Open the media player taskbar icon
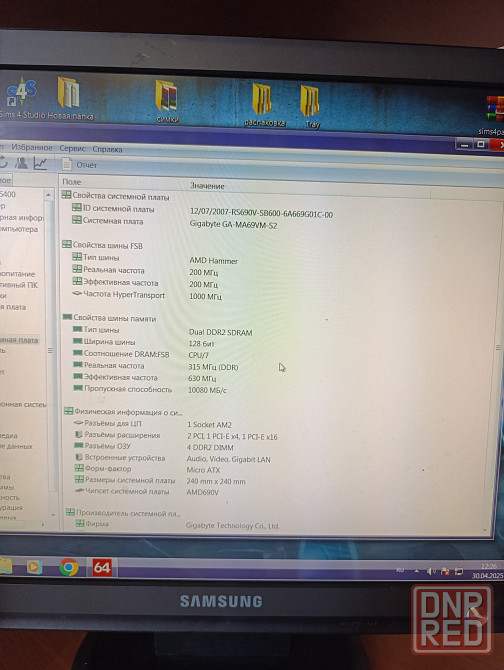504x670 pixels. 34,567
